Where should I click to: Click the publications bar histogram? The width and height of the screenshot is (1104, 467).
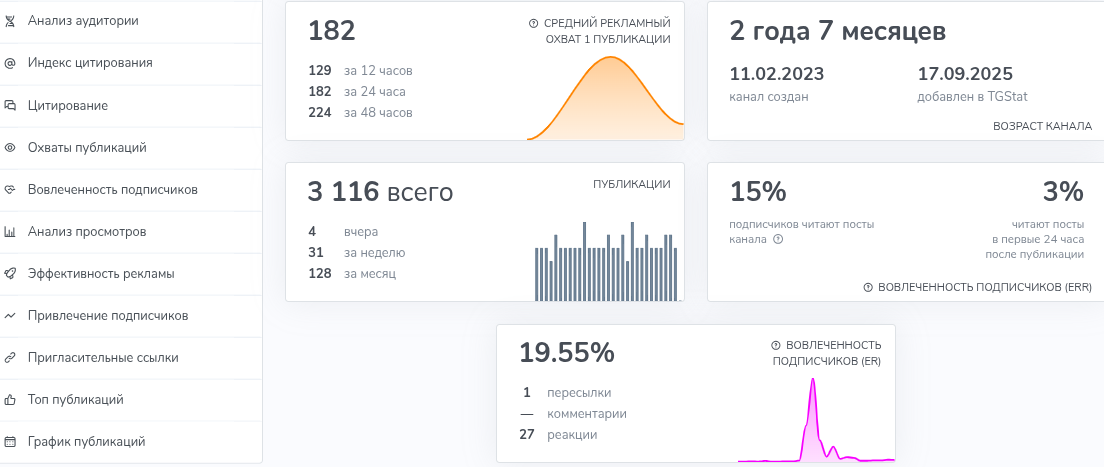pyautogui.click(x=606, y=262)
